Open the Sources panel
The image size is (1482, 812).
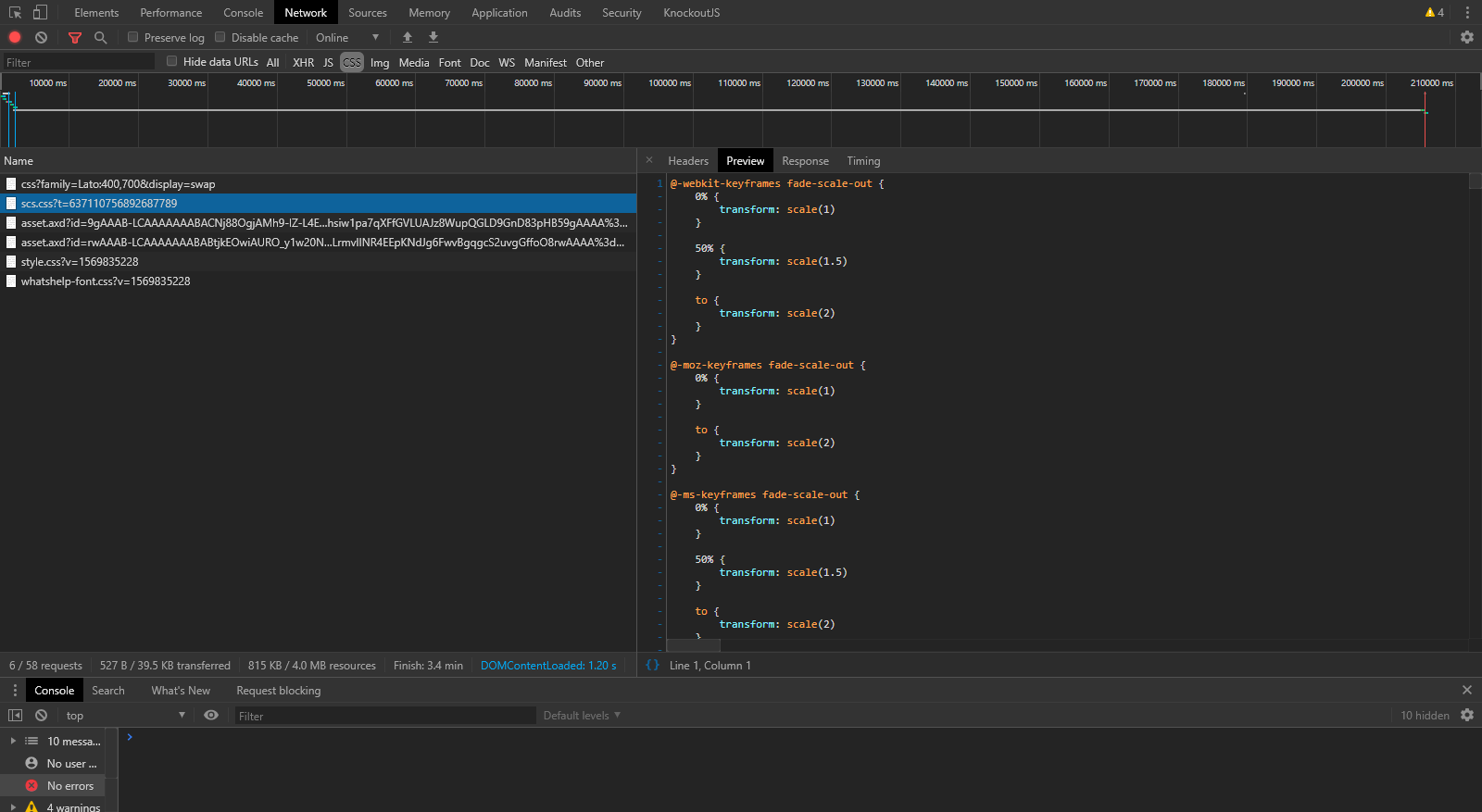tap(368, 12)
